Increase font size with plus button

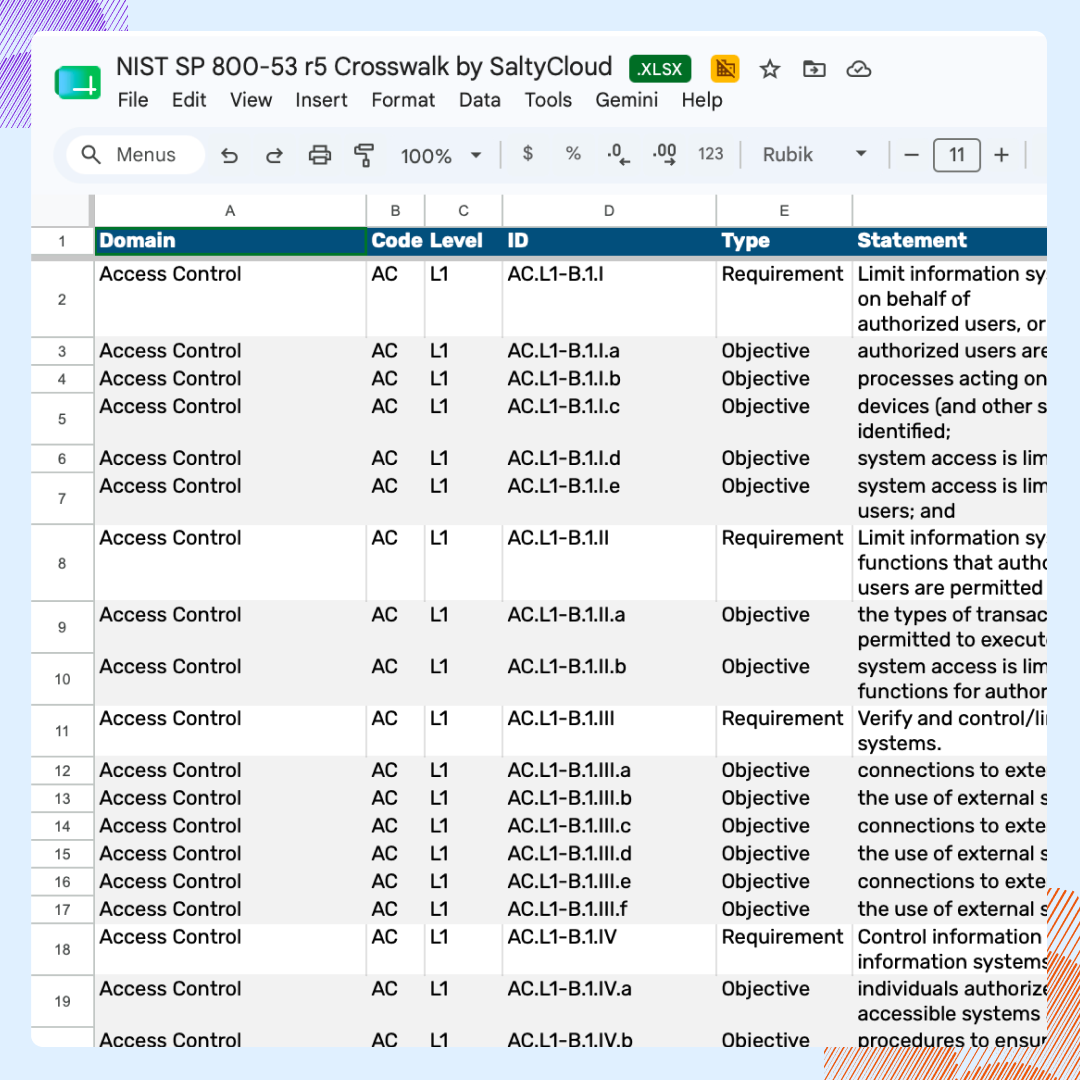tap(1001, 155)
